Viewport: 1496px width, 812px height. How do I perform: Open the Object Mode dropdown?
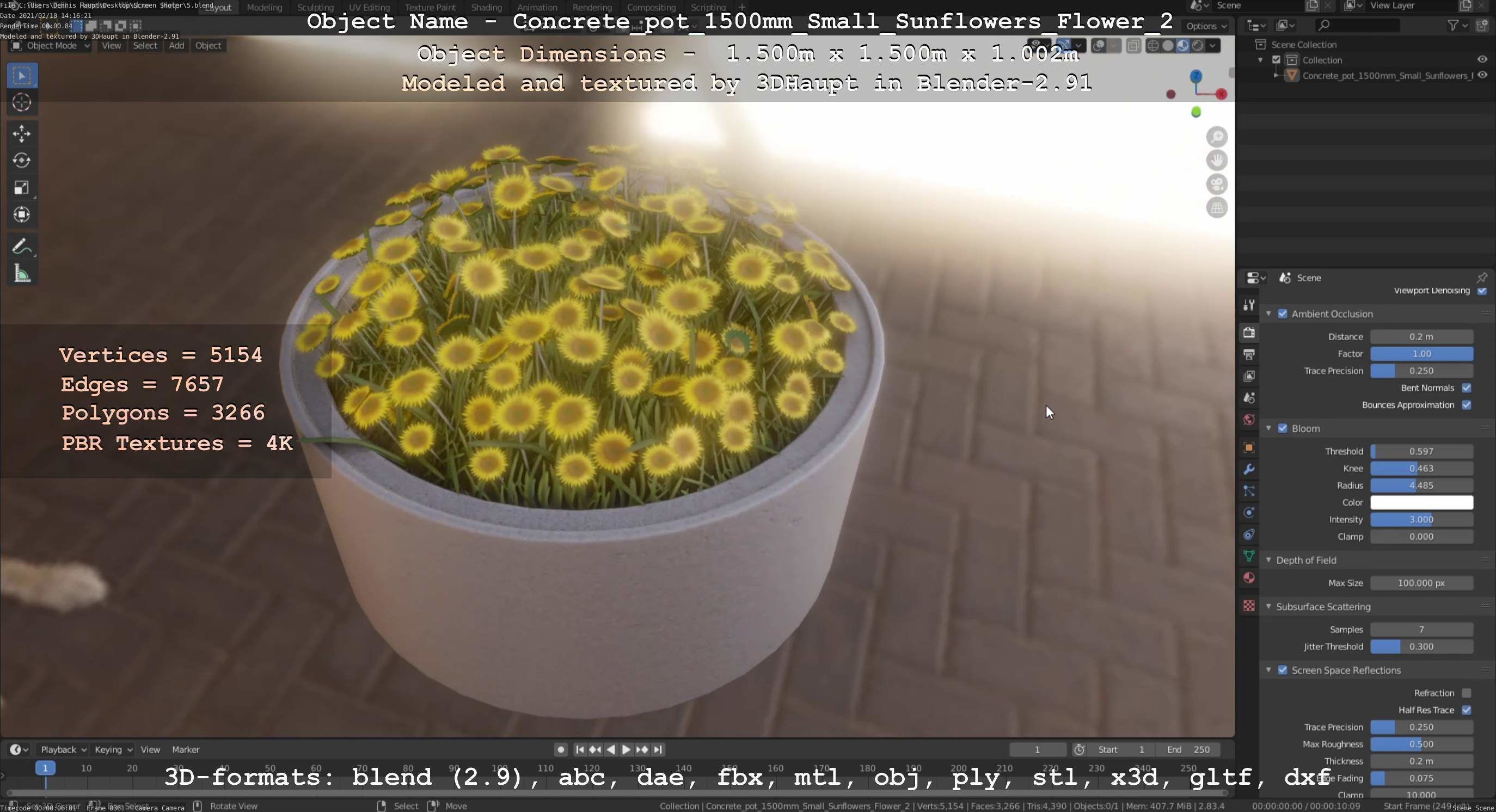(51, 46)
